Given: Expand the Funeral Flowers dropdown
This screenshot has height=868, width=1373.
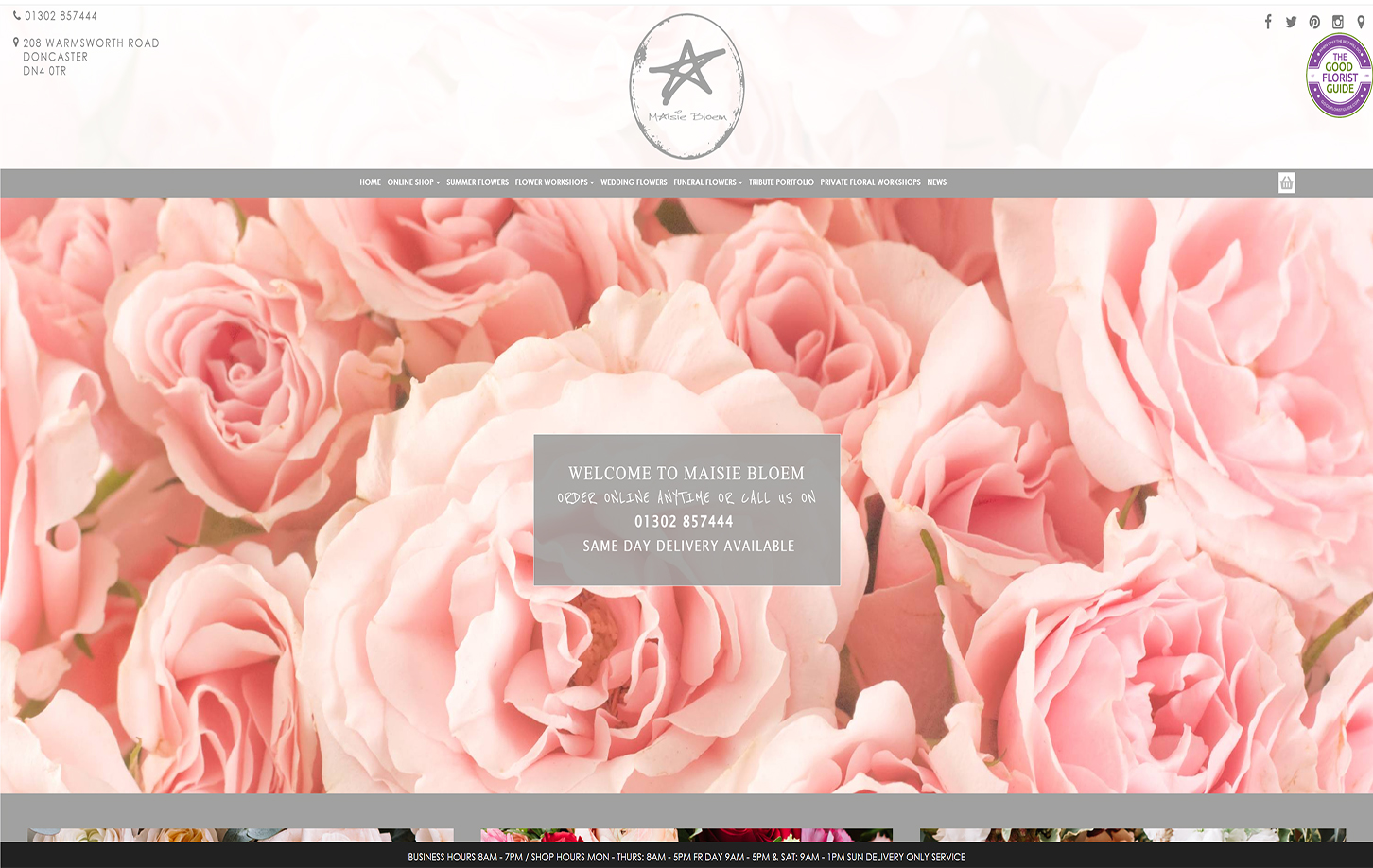Looking at the screenshot, I should 707,182.
